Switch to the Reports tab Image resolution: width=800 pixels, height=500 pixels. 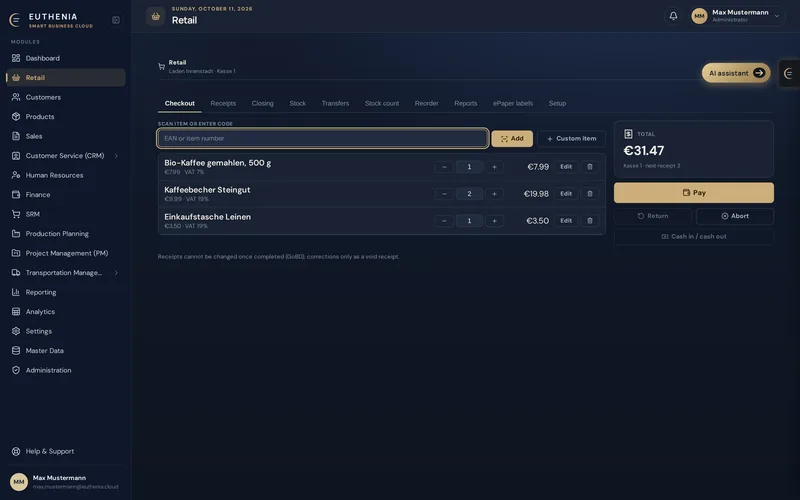(x=466, y=104)
